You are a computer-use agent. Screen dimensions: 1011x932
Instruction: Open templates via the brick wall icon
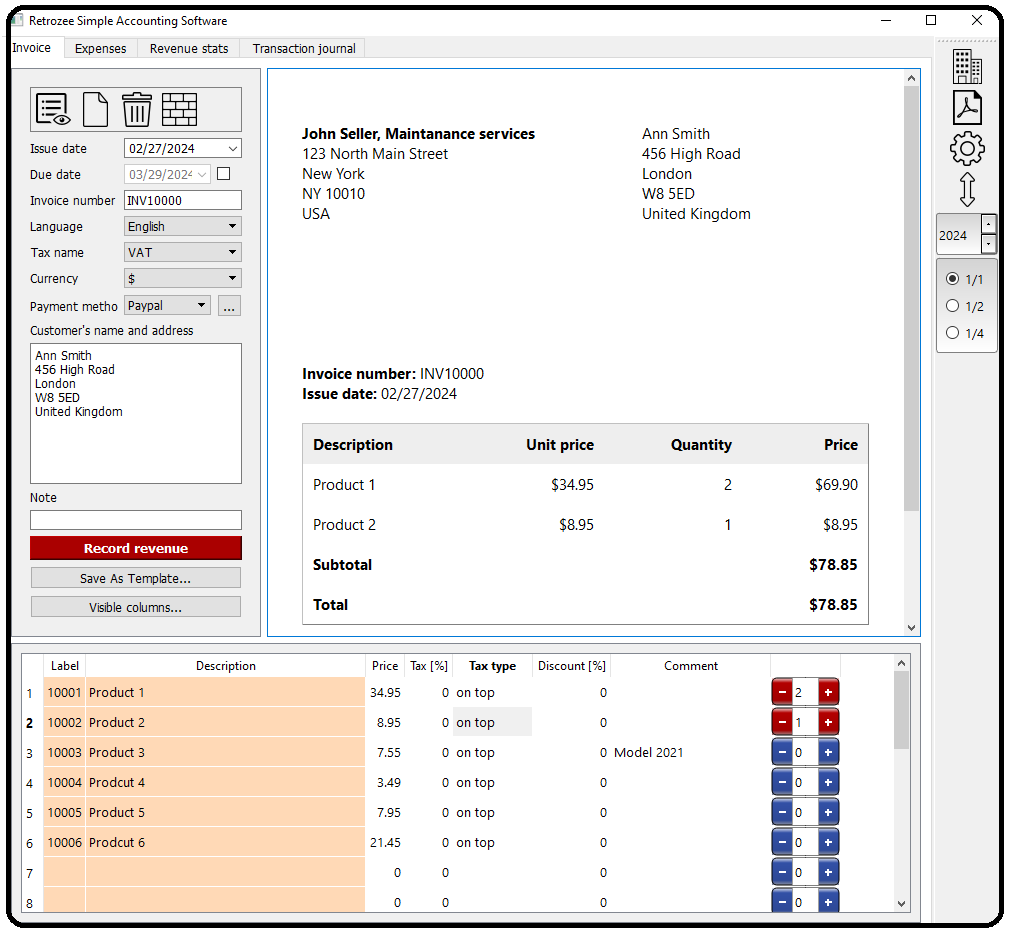(x=180, y=109)
